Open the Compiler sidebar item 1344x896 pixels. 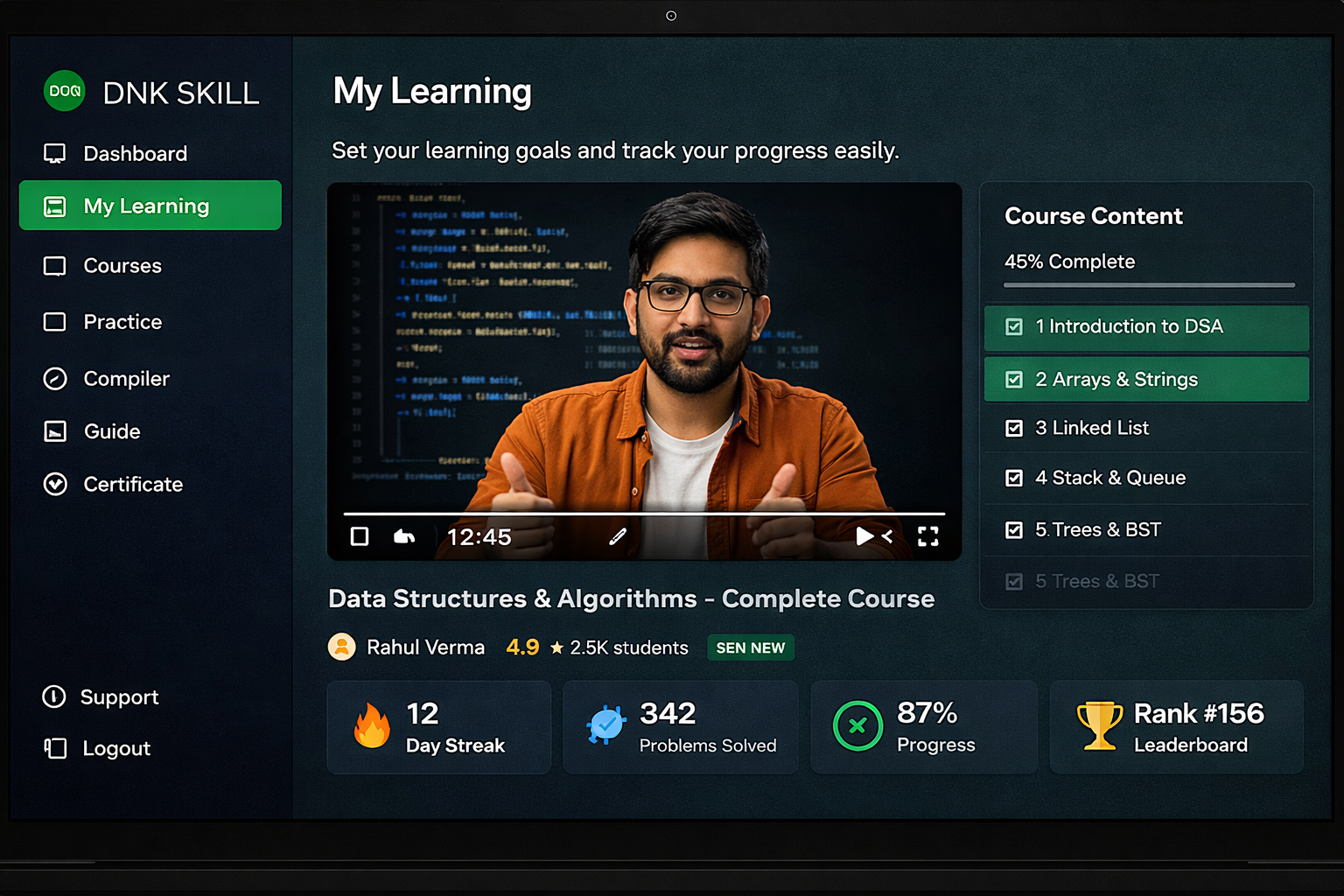(126, 379)
